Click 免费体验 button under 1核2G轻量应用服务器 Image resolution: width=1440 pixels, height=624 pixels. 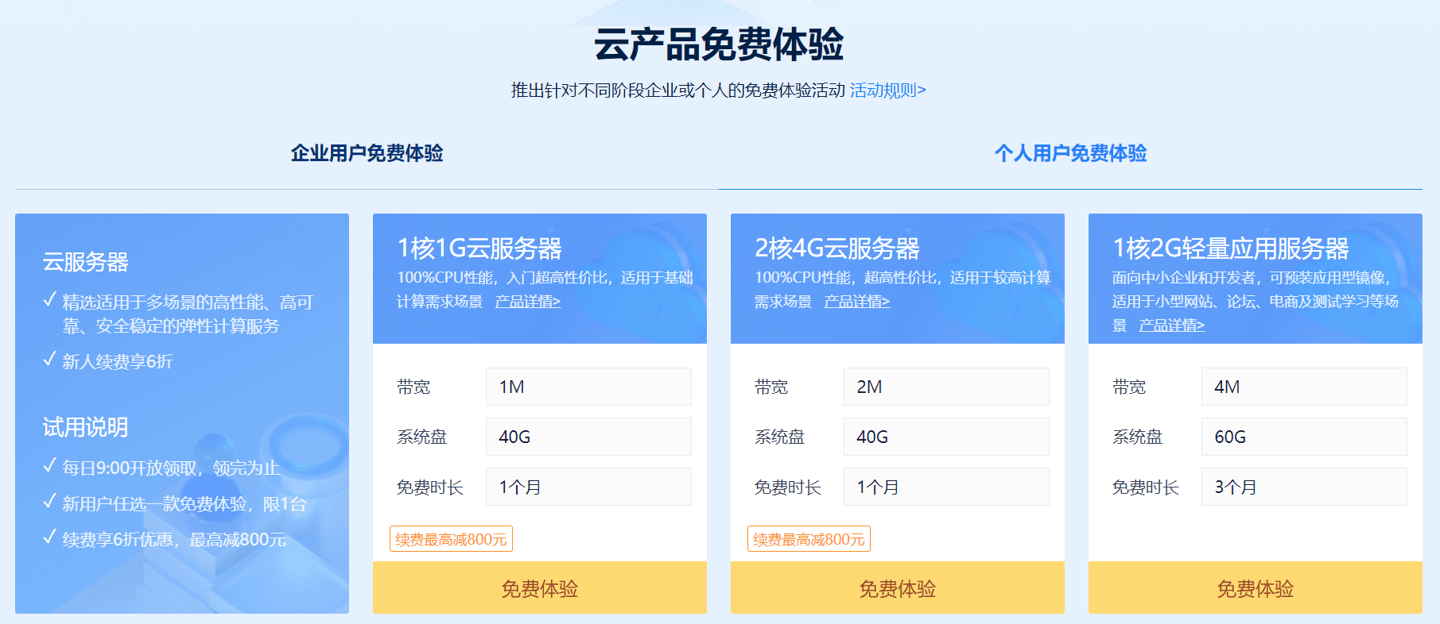[x=1255, y=588]
